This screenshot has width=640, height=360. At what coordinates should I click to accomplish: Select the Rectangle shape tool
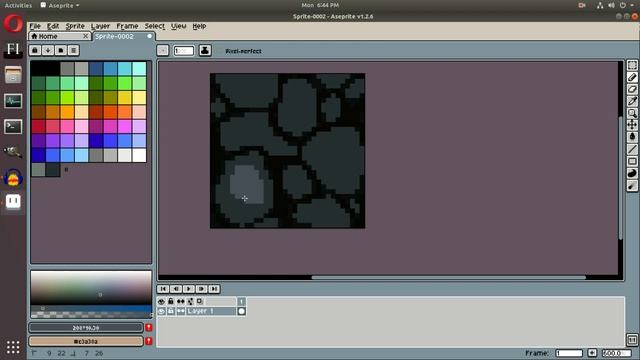point(632,161)
